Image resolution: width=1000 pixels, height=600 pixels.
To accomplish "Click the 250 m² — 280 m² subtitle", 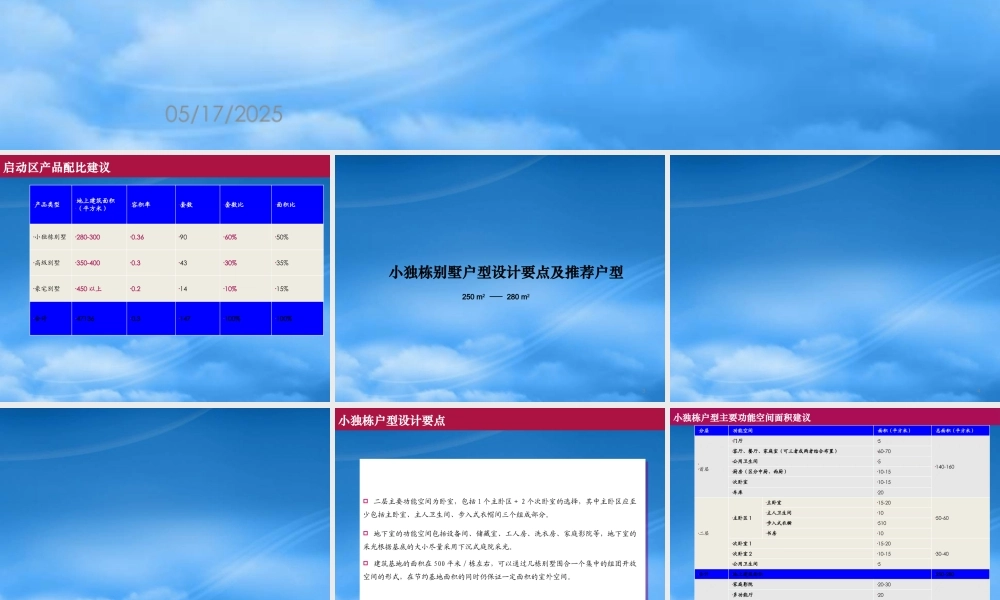I will tap(496, 296).
